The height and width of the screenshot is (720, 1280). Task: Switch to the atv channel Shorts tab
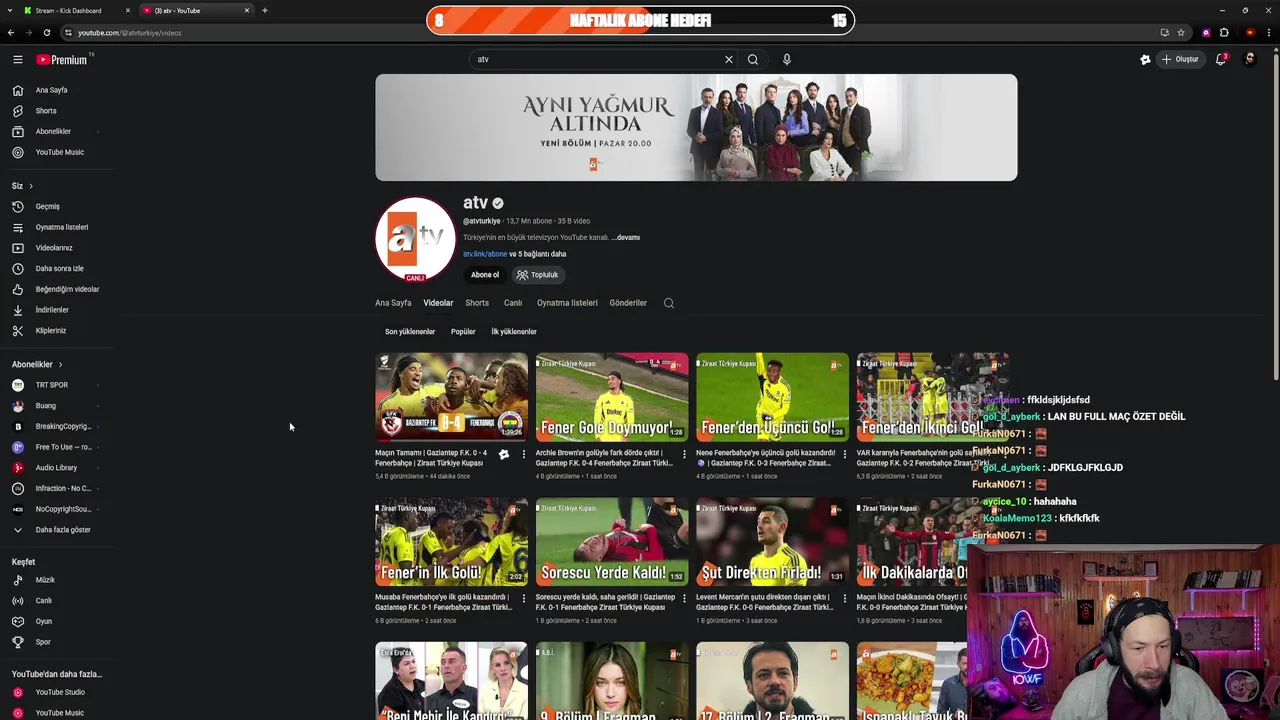pos(477,303)
